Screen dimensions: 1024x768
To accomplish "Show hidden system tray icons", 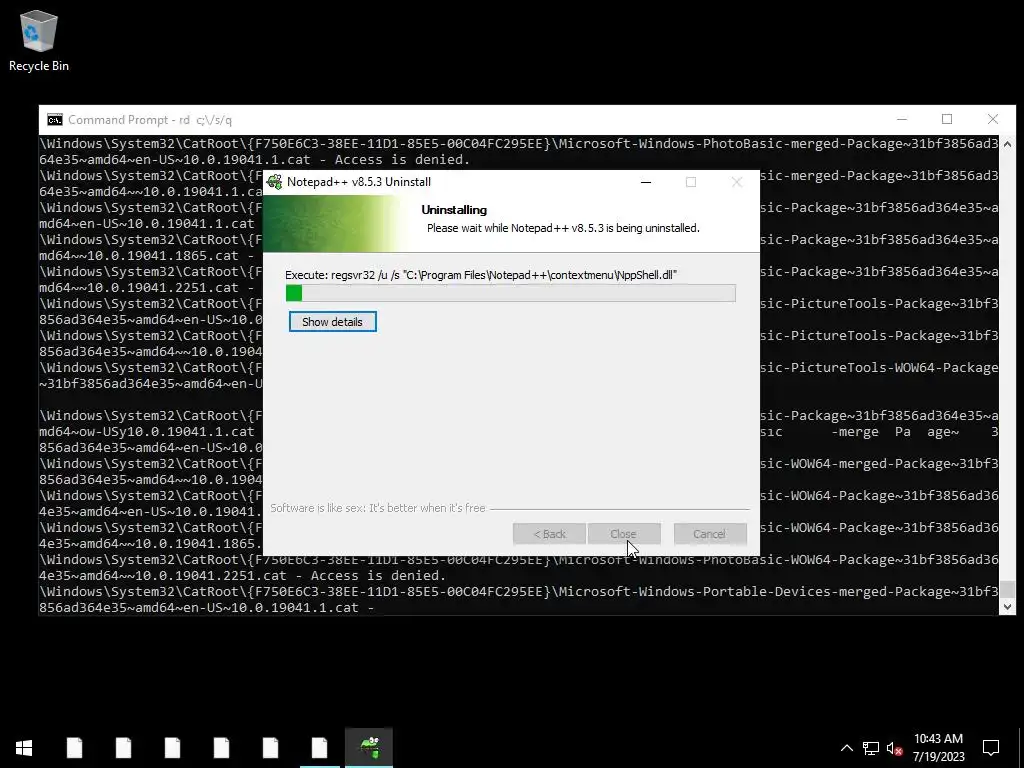I will tap(846, 748).
